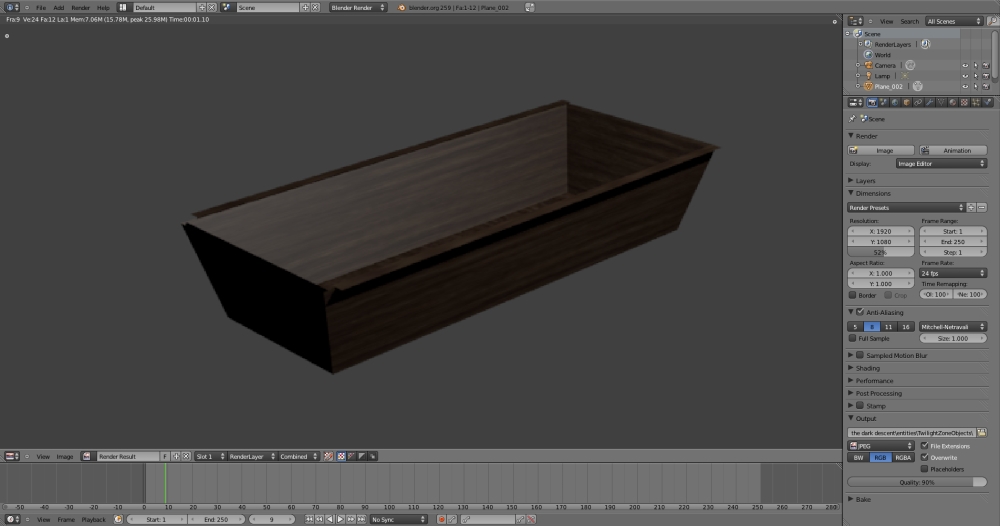Pin the Scene properties context

[x=853, y=119]
